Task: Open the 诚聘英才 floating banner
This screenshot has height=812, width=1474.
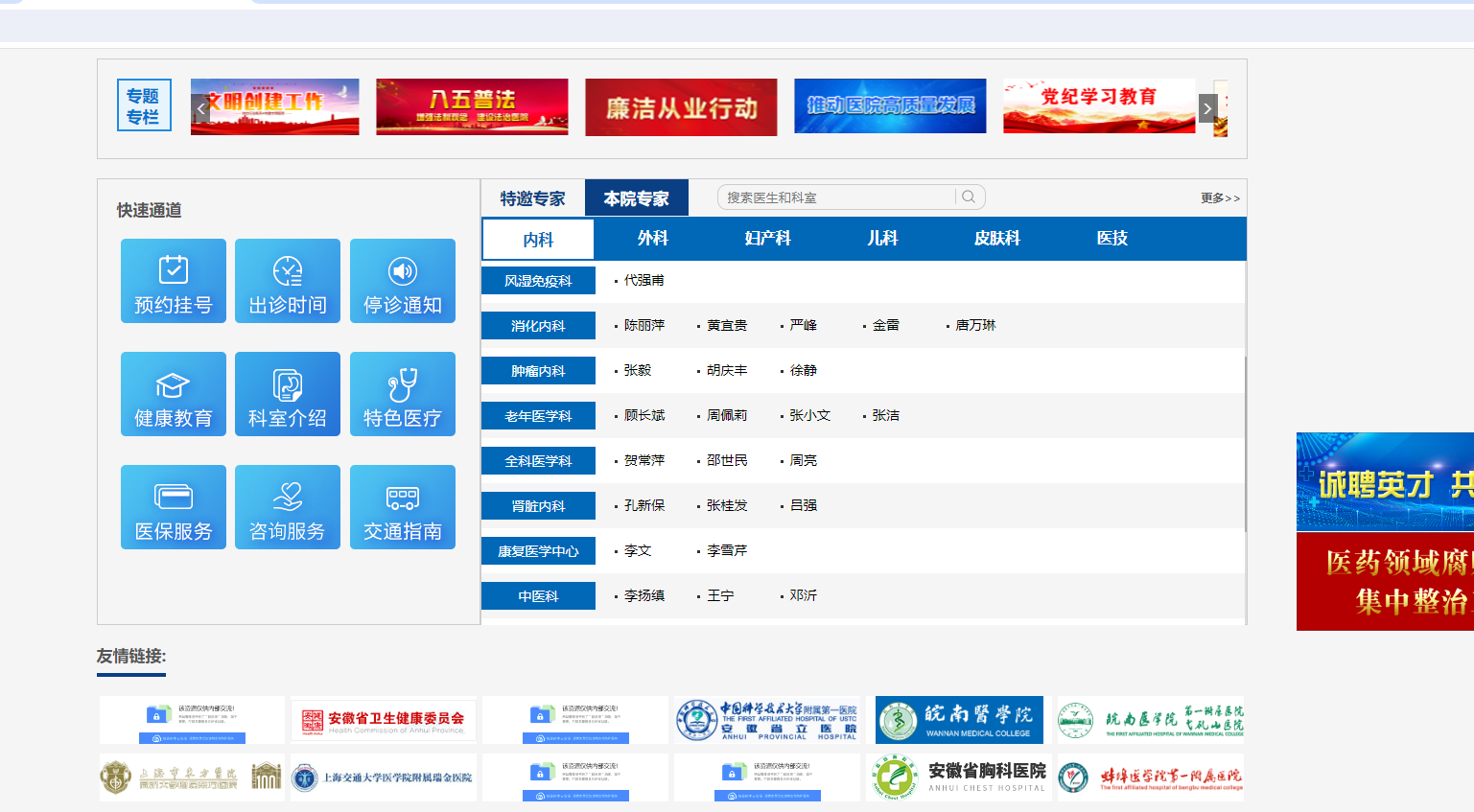Action: point(1385,481)
